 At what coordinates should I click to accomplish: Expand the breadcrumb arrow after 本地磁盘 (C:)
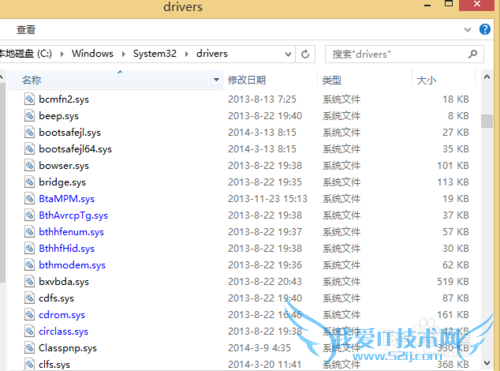point(62,54)
